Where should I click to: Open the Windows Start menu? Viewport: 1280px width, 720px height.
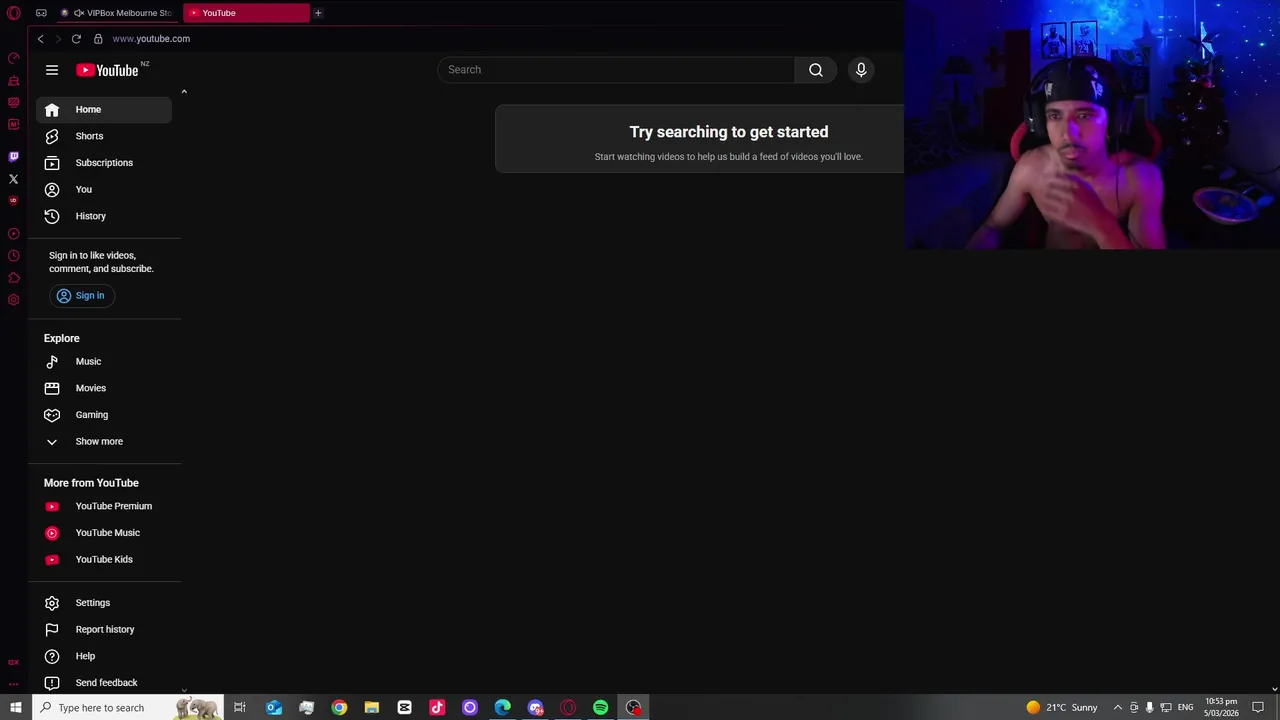16,708
